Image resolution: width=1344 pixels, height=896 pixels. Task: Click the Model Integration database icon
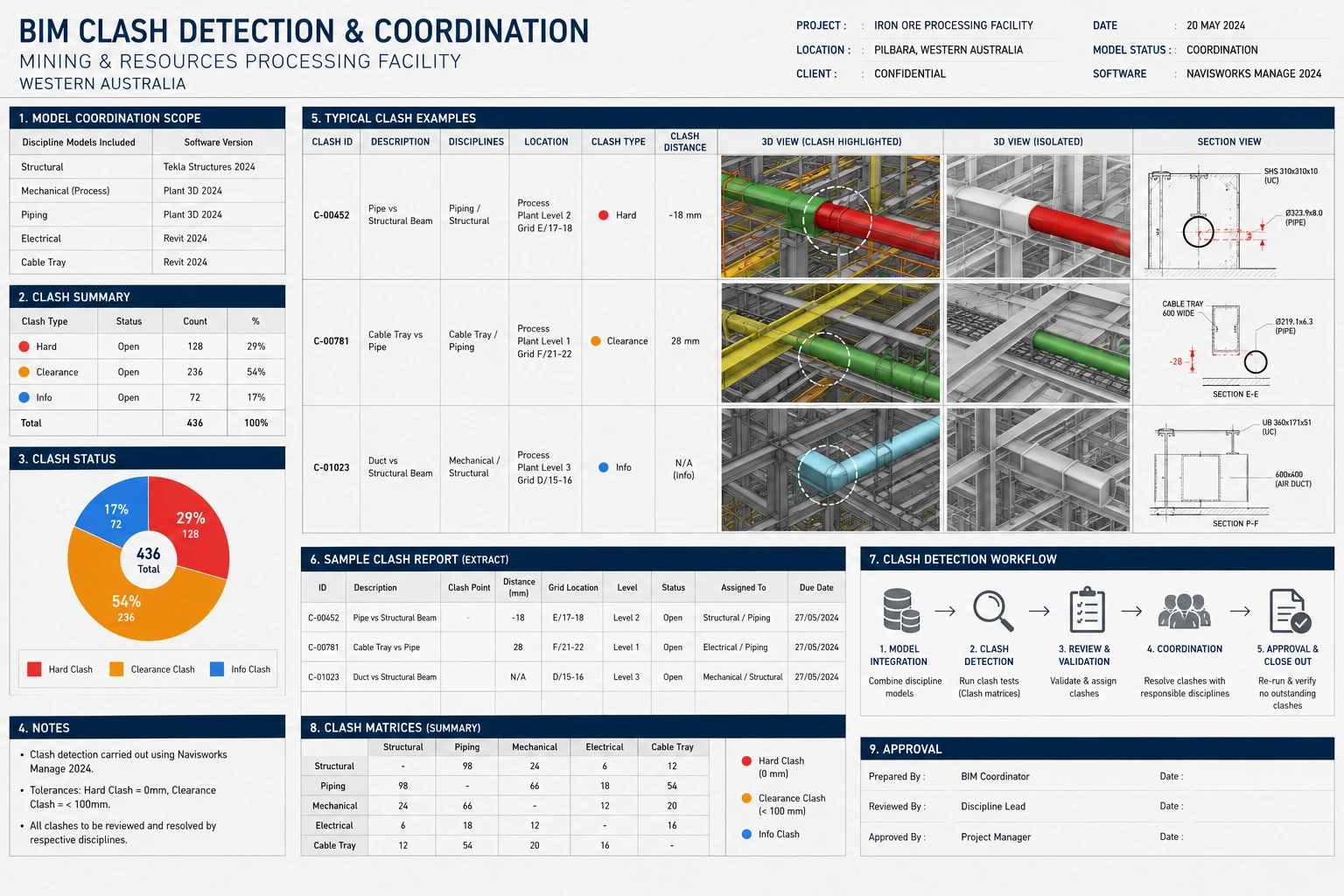[900, 610]
